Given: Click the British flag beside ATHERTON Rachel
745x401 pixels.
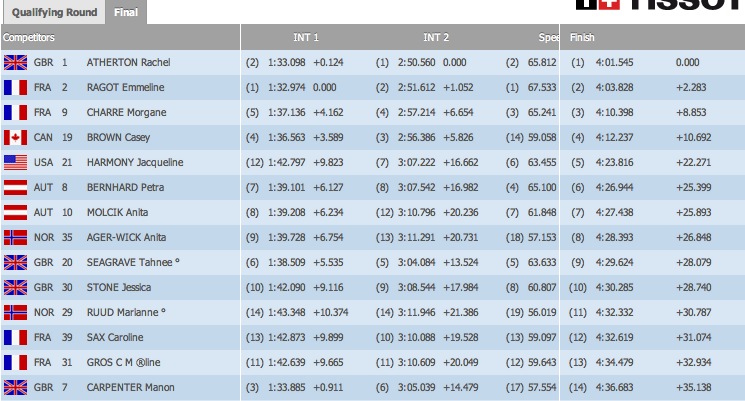Looking at the screenshot, I should point(16,62).
